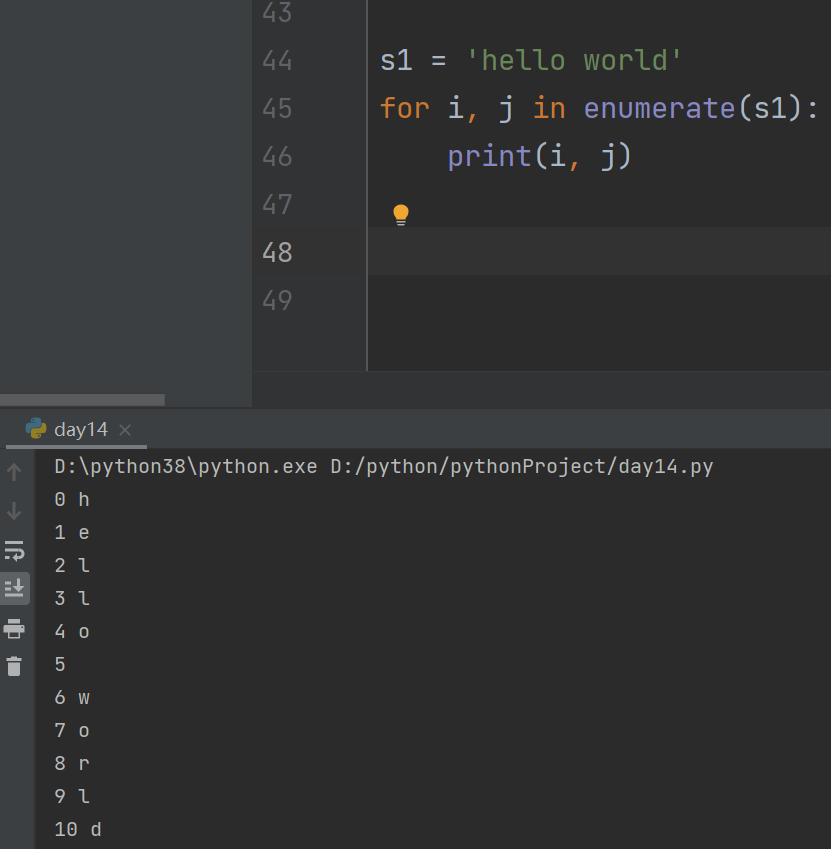Click line number 46 in the gutter
Image resolution: width=831 pixels, height=849 pixels.
277,156
